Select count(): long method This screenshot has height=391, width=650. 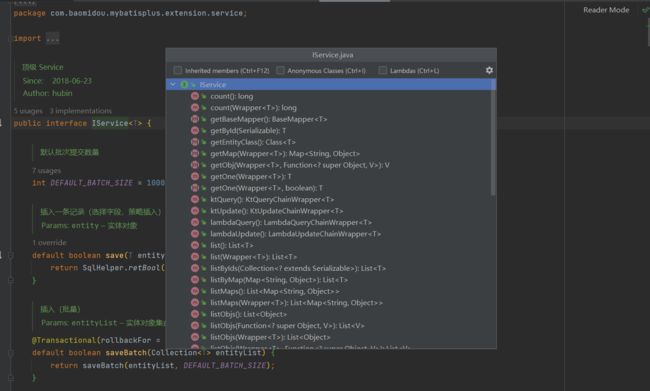click(x=232, y=96)
